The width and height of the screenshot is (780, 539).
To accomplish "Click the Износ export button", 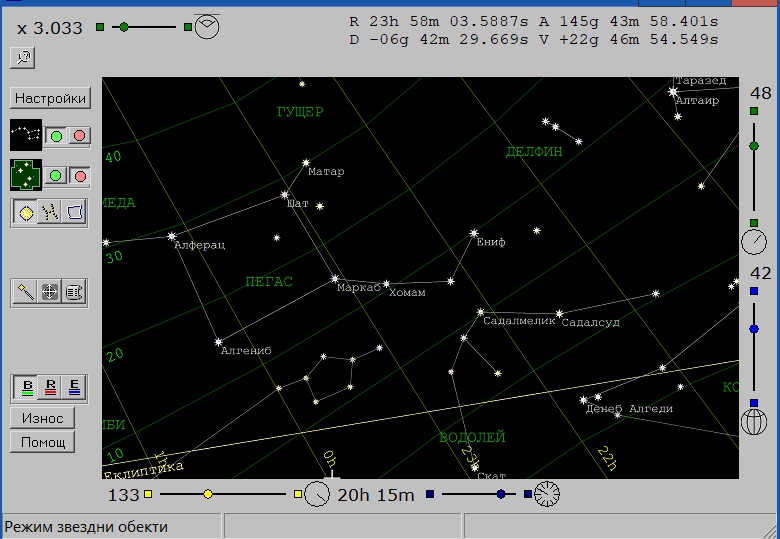I will (42, 418).
